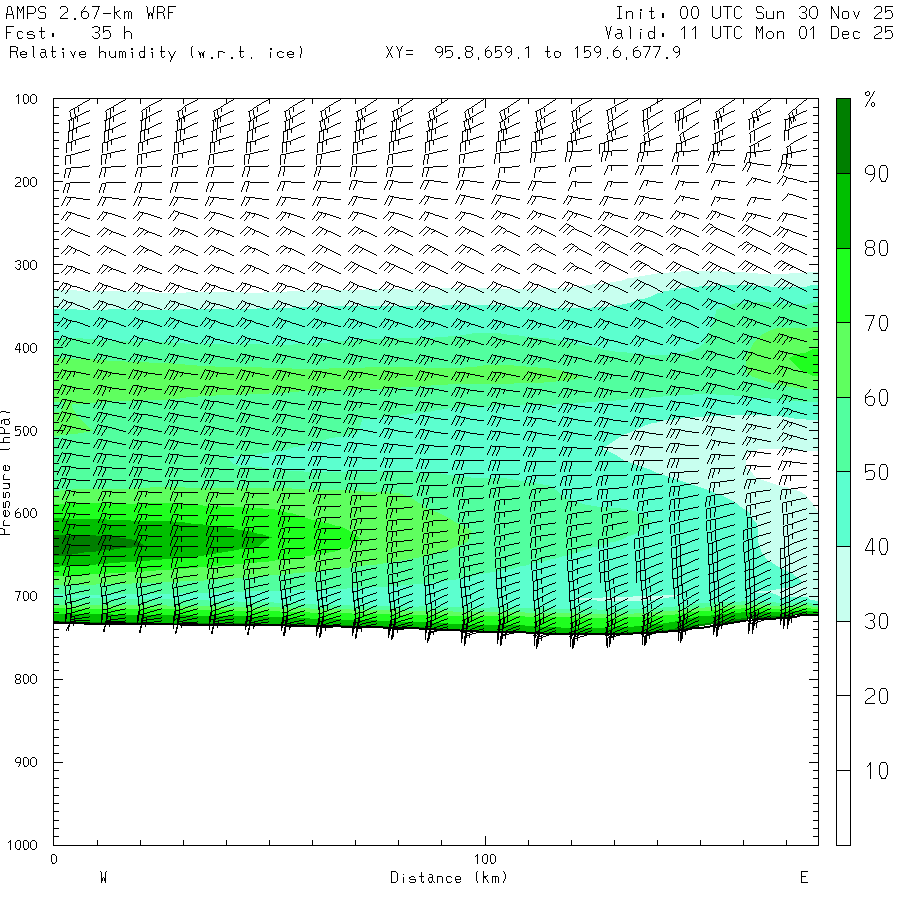
Task: Click the pressure-axis label '500'
Action: coord(26,430)
